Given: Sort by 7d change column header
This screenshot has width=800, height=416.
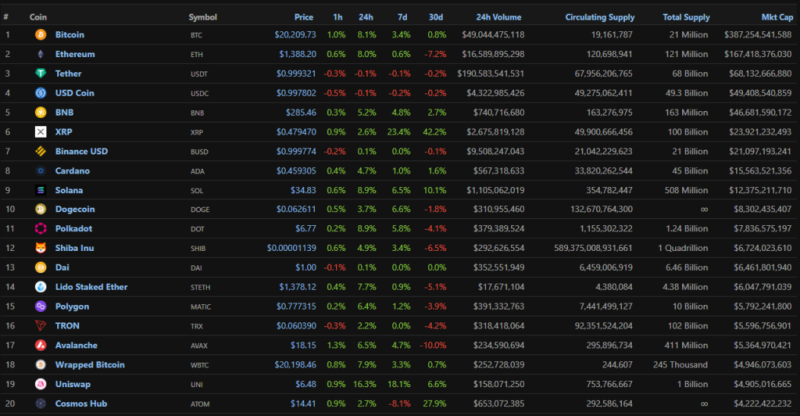Looking at the screenshot, I should coord(401,17).
